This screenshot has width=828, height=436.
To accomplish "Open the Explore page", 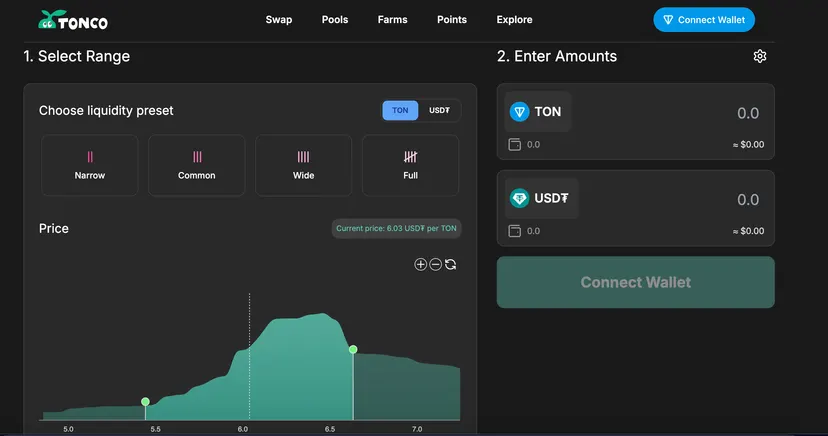I will (514, 20).
